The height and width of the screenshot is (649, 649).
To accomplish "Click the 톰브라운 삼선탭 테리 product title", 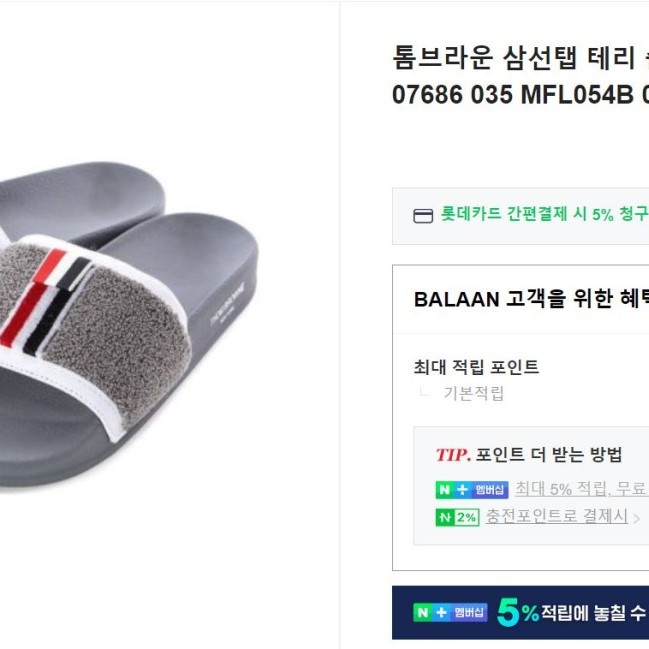I will click(x=520, y=58).
